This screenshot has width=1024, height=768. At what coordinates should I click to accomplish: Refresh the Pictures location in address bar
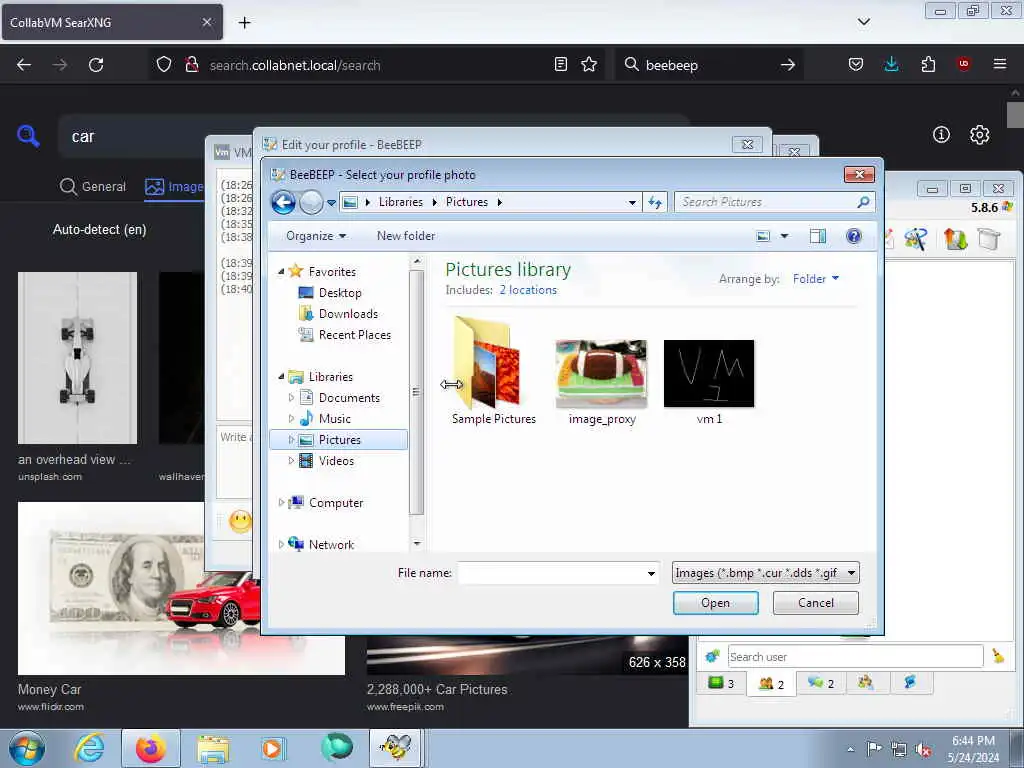pyautogui.click(x=654, y=202)
